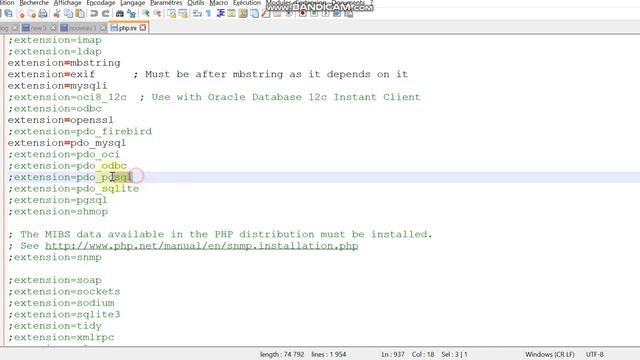640x360 pixels.
Task: Open the User Defined Language icon
Action: click(231, 13)
